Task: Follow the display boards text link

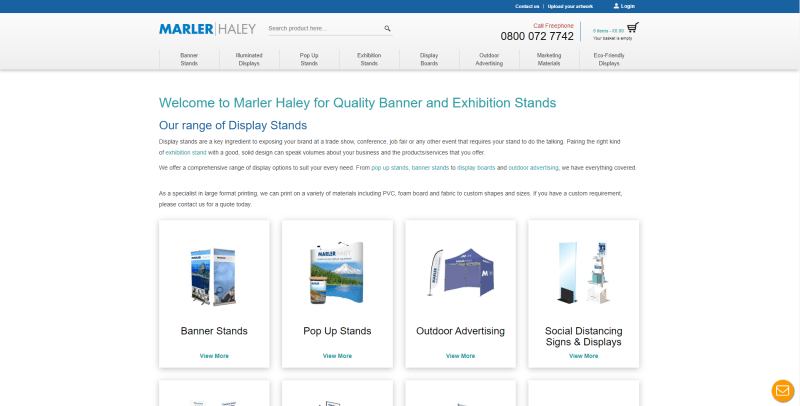Action: pos(476,168)
